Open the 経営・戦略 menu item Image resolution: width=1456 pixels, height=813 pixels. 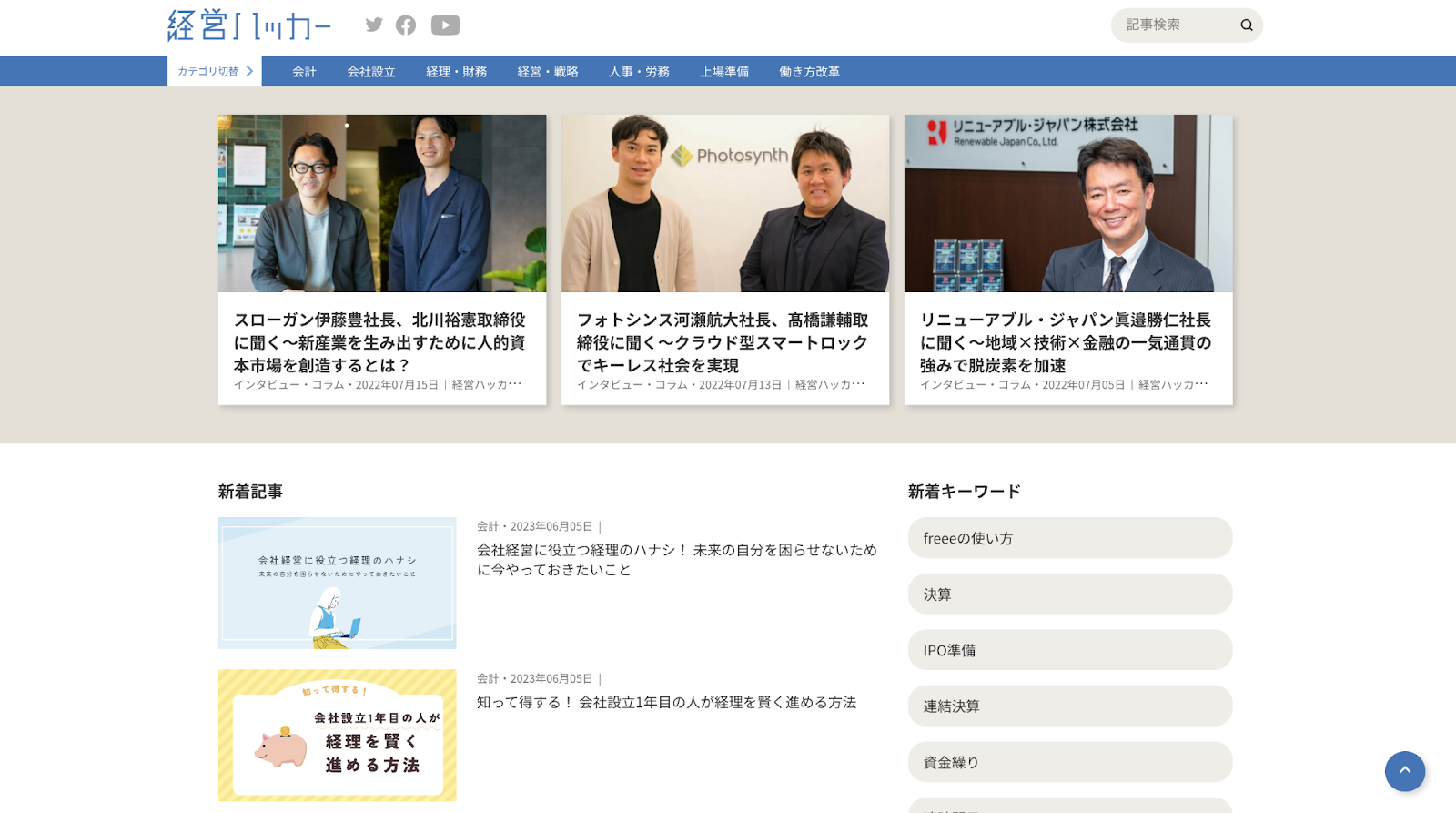[548, 72]
